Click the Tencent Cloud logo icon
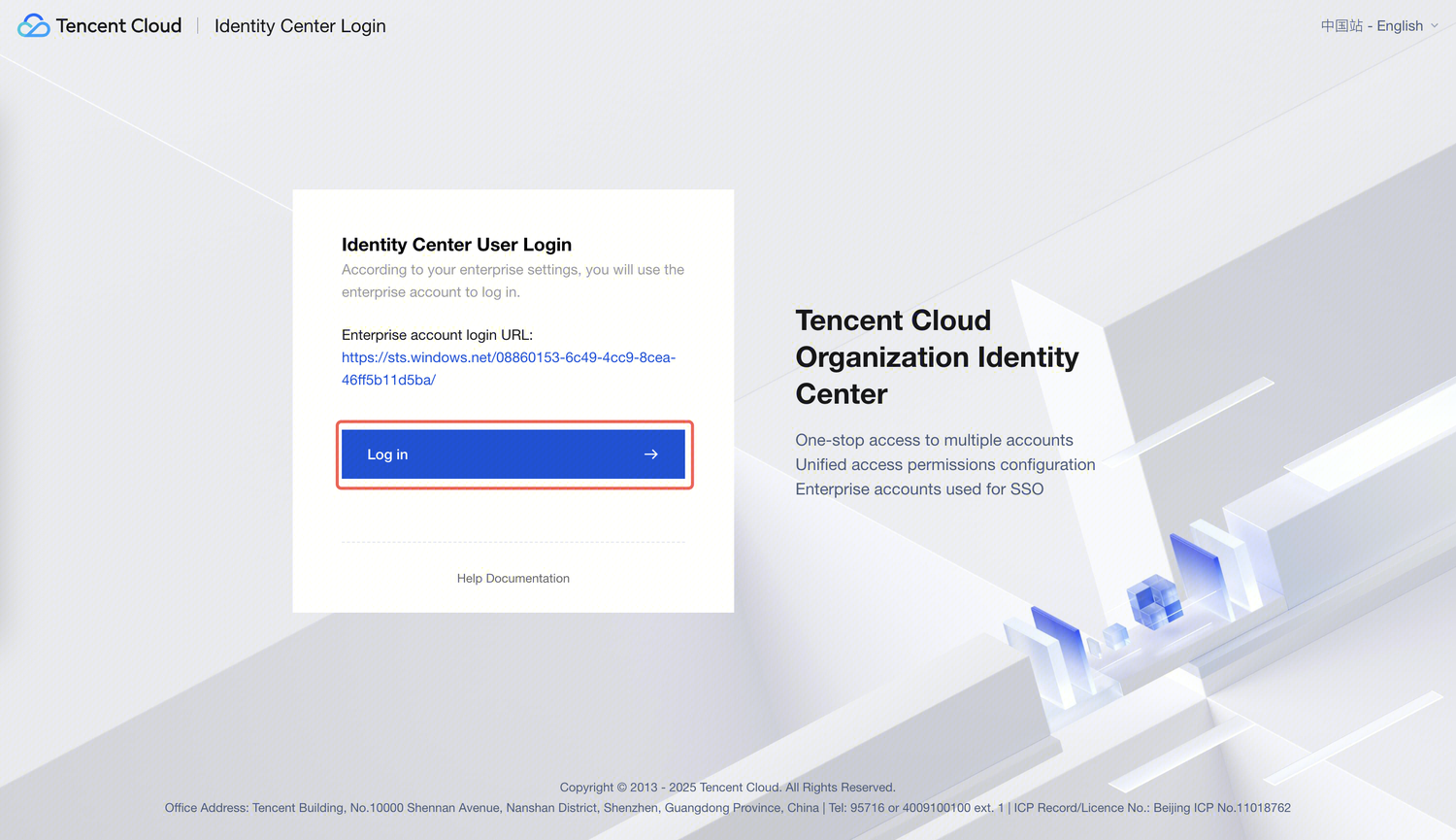 [33, 26]
